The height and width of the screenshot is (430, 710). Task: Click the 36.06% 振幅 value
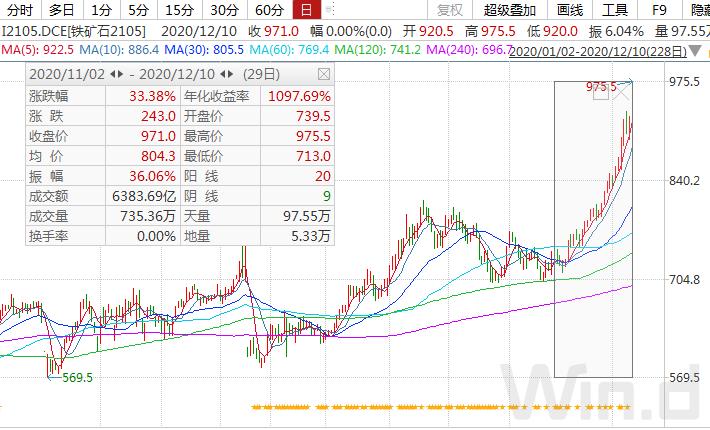152,176
